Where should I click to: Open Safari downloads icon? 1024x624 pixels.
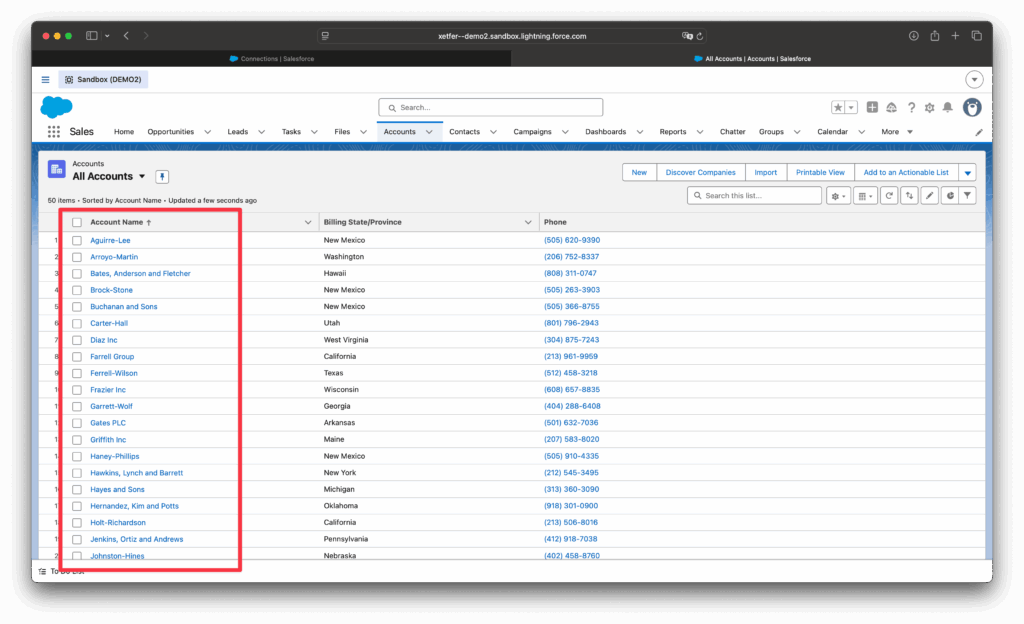(914, 36)
